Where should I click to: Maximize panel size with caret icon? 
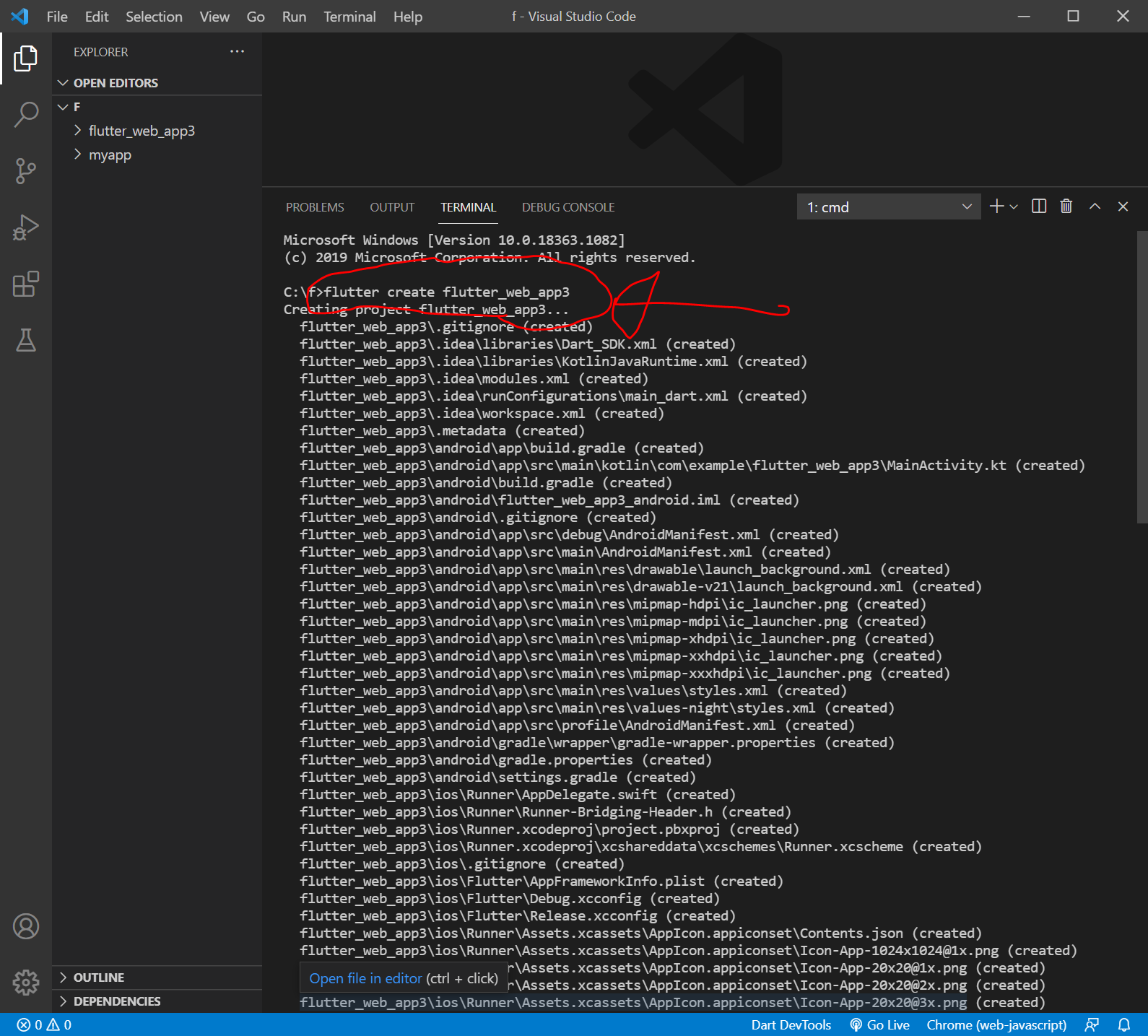click(1095, 206)
